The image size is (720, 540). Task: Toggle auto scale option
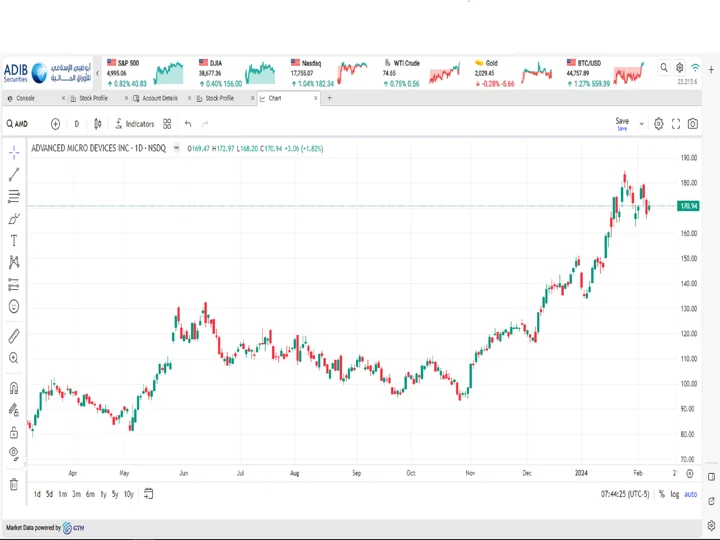pyautogui.click(x=691, y=494)
